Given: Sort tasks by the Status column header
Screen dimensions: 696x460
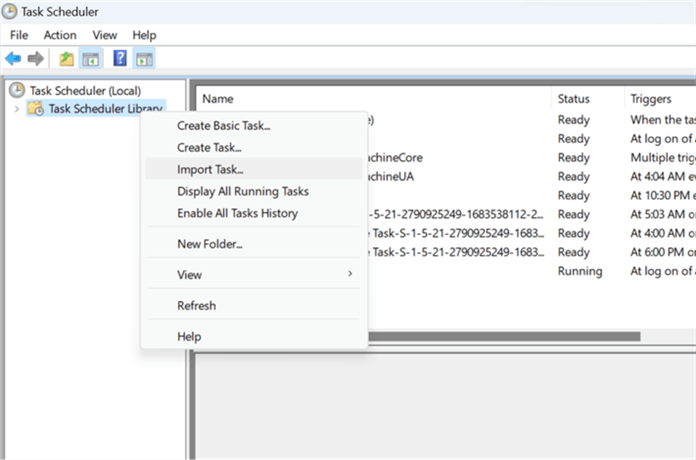Looking at the screenshot, I should tap(575, 99).
